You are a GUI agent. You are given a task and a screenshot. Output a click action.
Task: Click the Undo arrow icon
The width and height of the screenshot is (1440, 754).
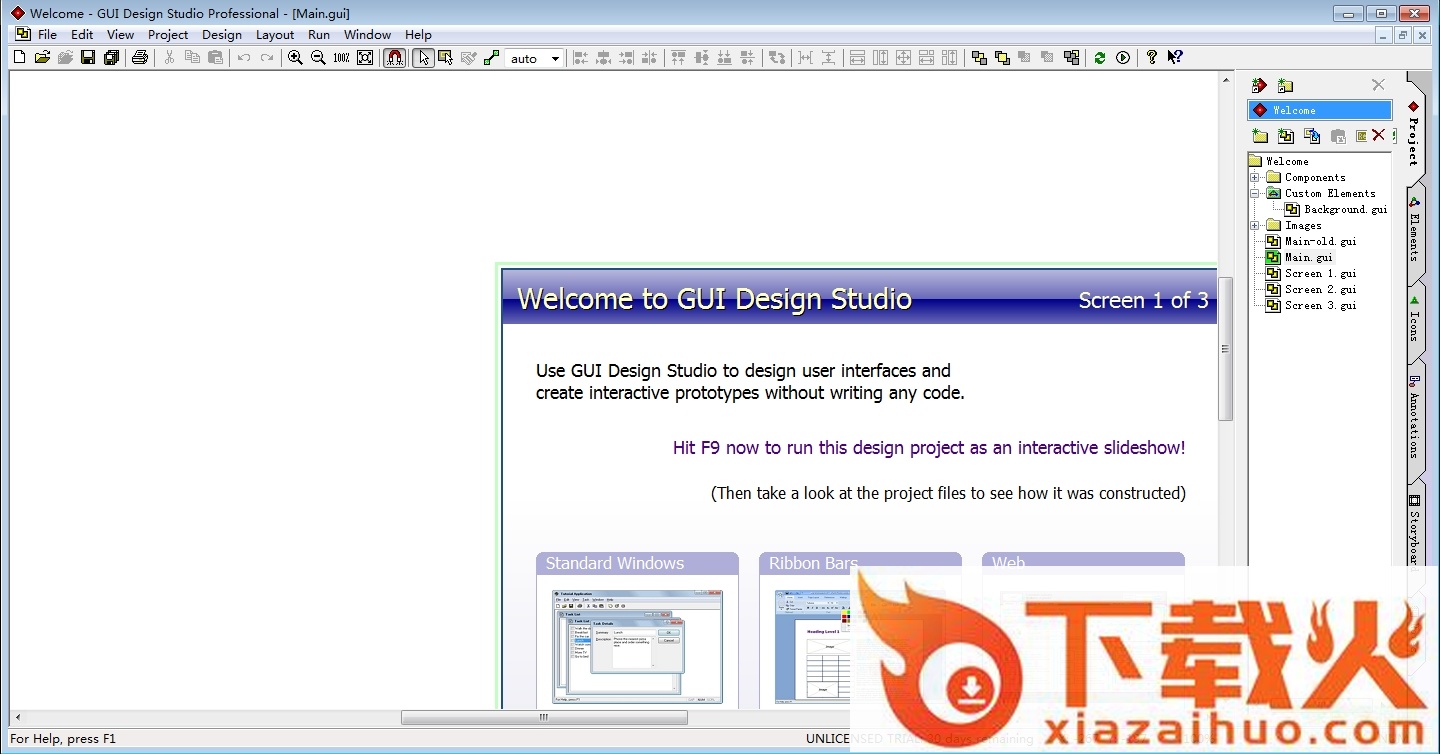pos(244,58)
